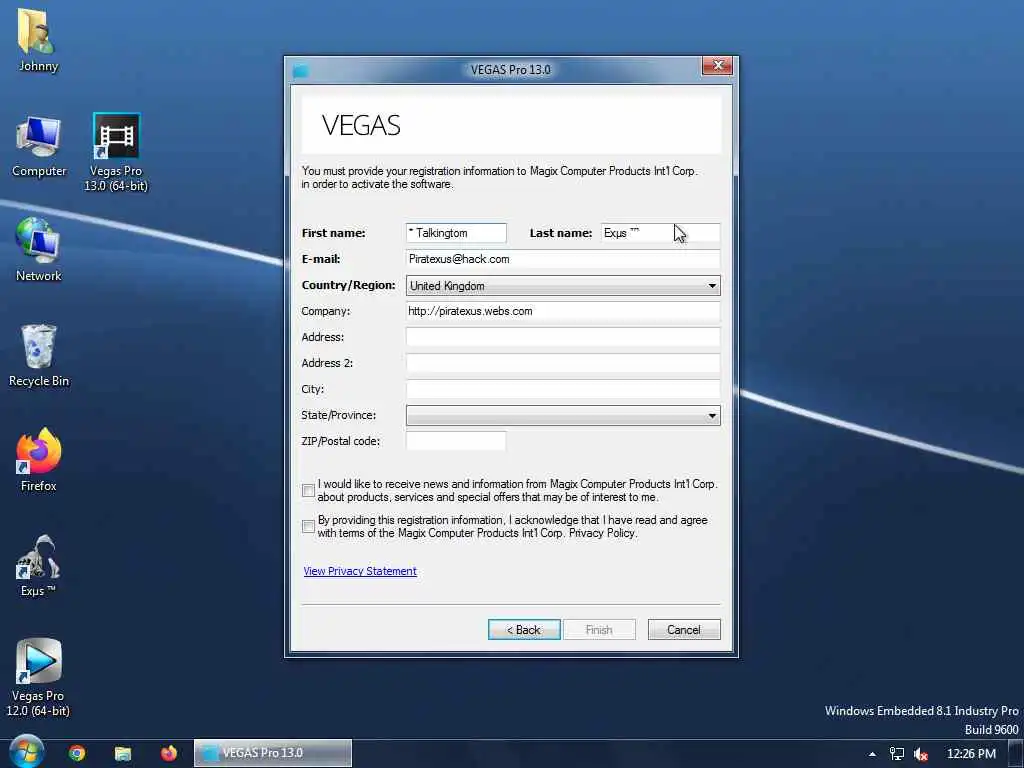Viewport: 1024px width, 768px height.
Task: Open the Country/Region dropdown
Action: click(563, 285)
